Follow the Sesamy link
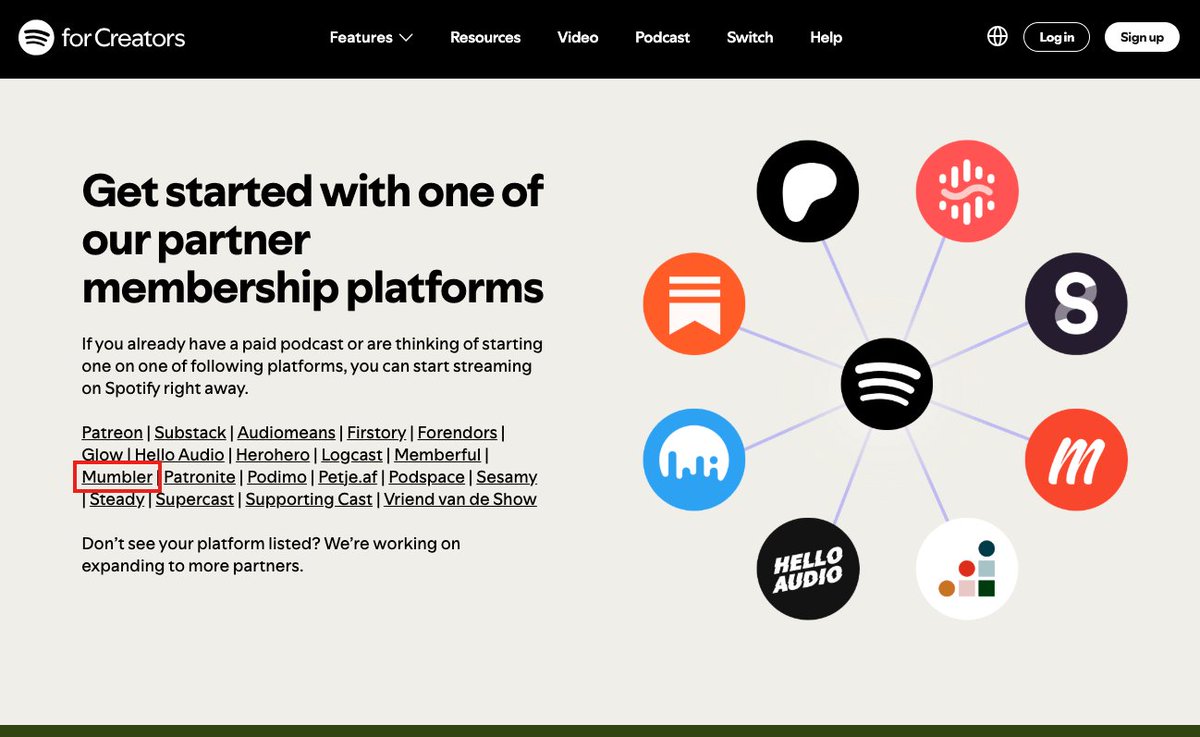 point(507,477)
